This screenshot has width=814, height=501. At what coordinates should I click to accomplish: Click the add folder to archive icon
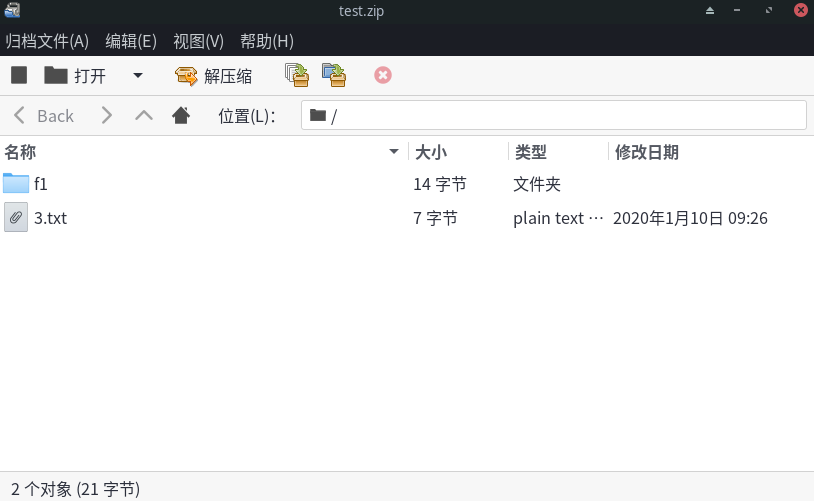pyautogui.click(x=334, y=75)
